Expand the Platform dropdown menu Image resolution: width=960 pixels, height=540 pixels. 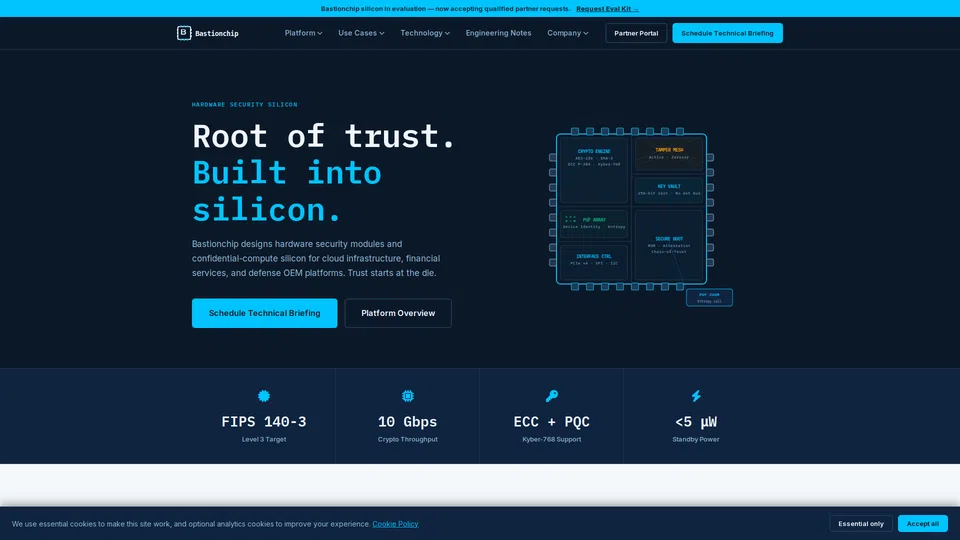[303, 33]
